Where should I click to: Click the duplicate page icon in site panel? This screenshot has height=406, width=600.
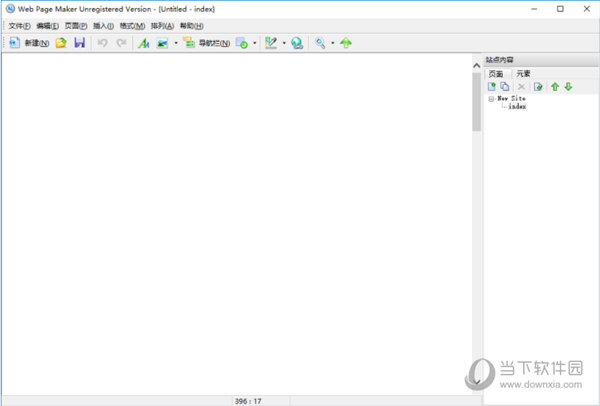(505, 87)
